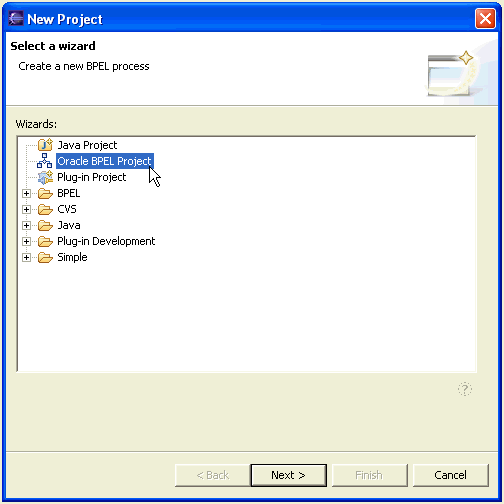The width and height of the screenshot is (504, 504).
Task: Click the CVS folder icon
Action: pyautogui.click(x=45, y=209)
